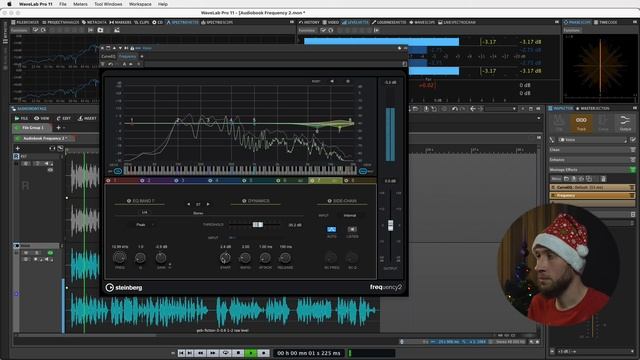Switch to the File Browser tab
This screenshot has height=360, width=640.
click(x=25, y=22)
